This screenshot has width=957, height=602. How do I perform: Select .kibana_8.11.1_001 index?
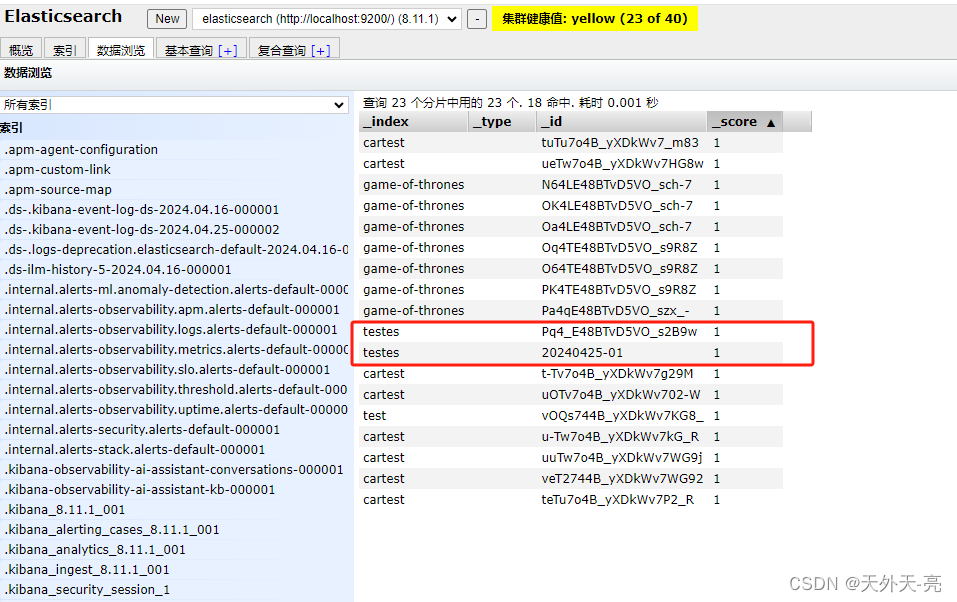(x=65, y=510)
